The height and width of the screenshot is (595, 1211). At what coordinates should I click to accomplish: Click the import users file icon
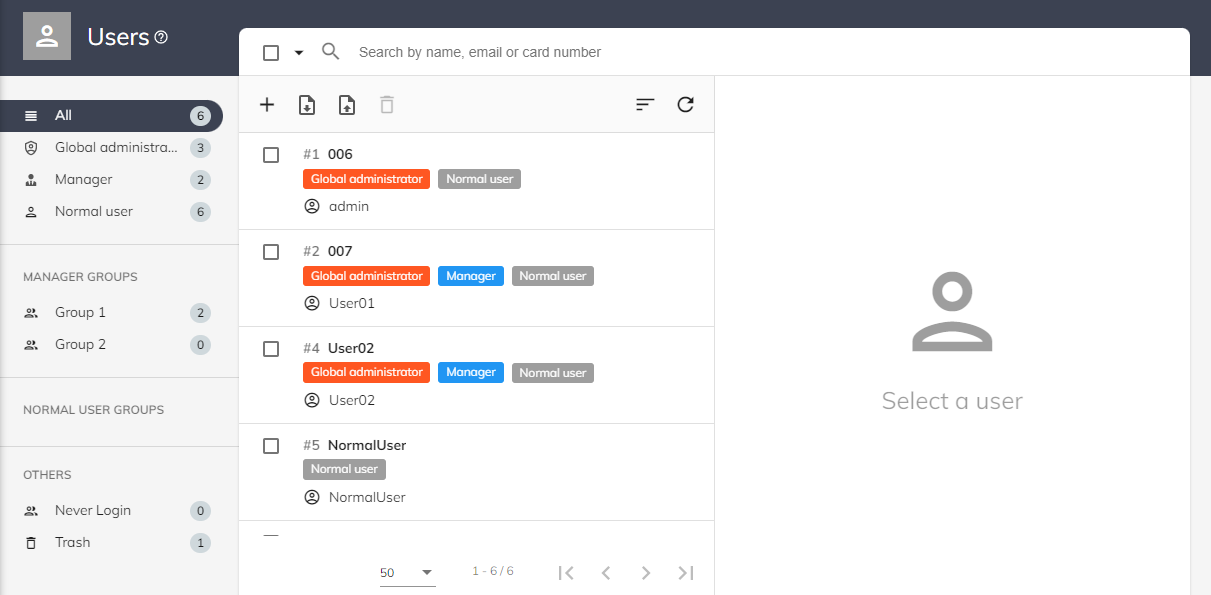pos(307,105)
